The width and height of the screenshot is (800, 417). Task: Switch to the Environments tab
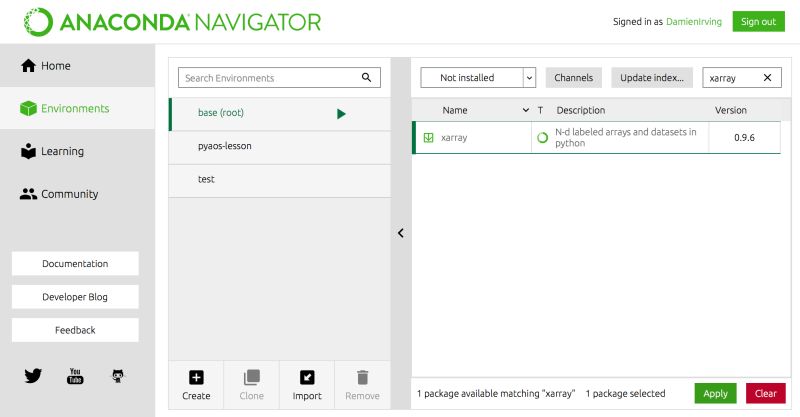78,108
